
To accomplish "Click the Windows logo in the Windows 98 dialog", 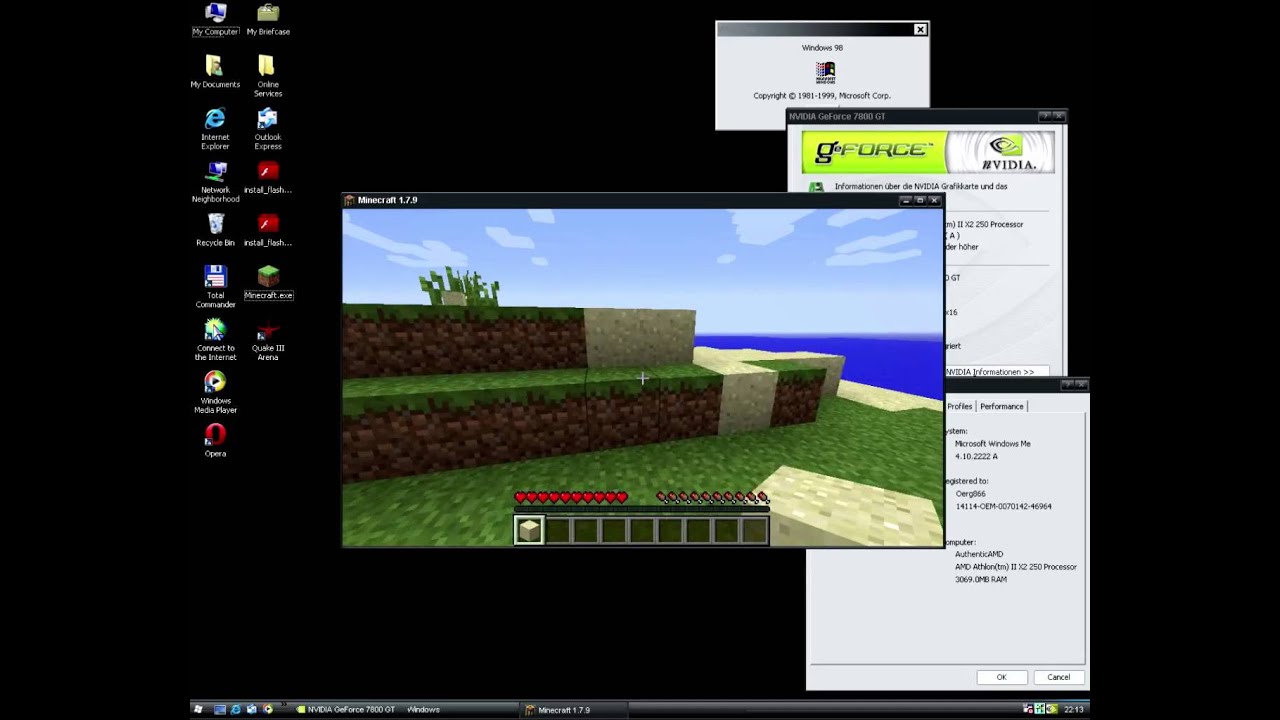I will pyautogui.click(x=825, y=71).
